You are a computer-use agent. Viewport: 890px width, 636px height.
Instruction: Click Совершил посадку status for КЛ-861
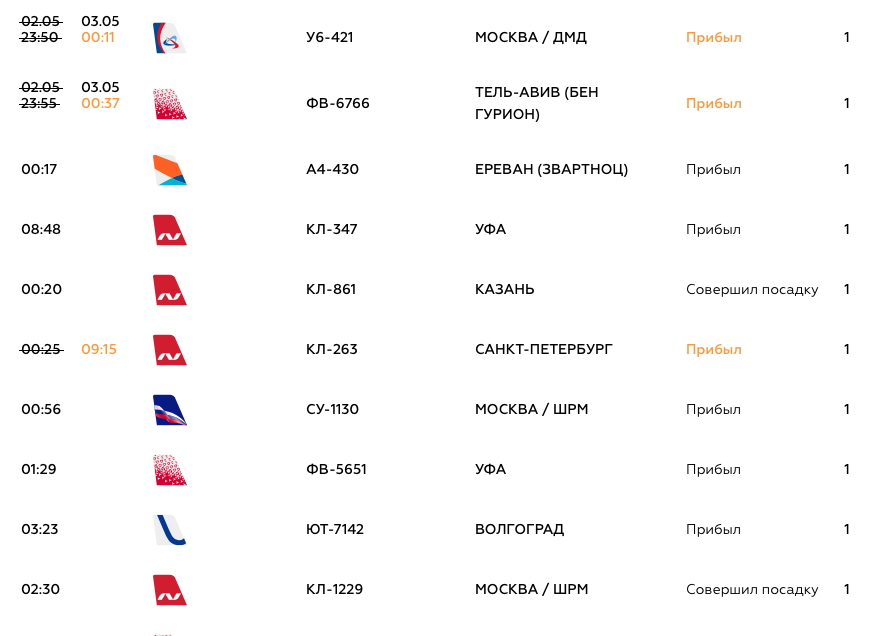752,289
